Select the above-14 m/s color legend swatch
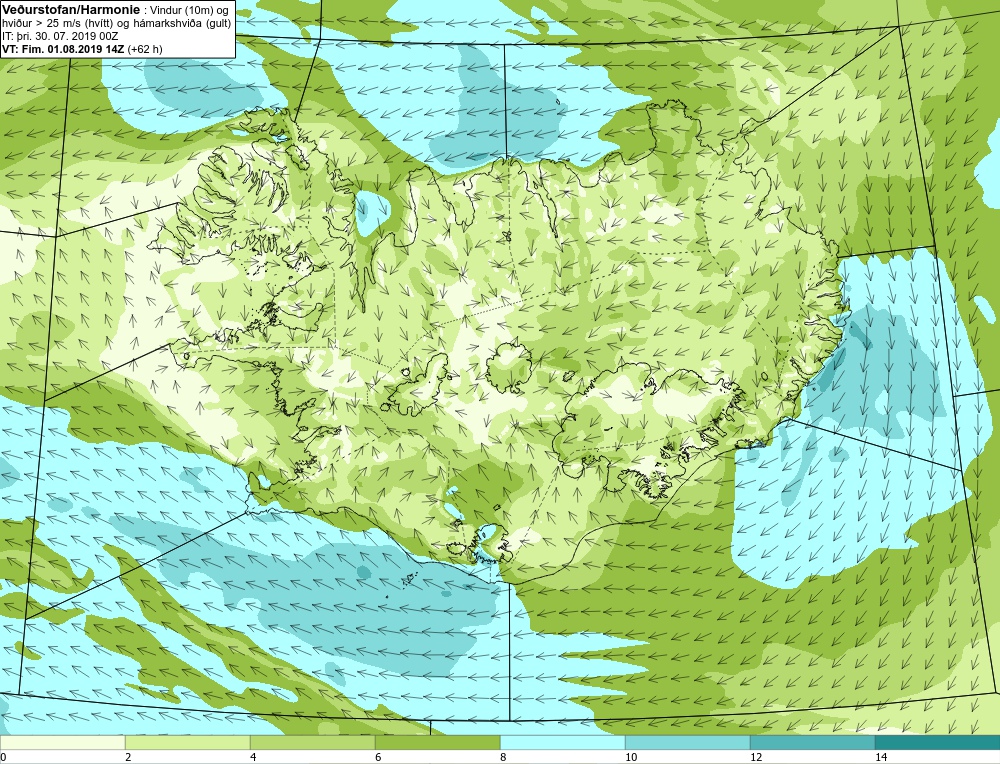This screenshot has width=1000, height=764. click(938, 743)
